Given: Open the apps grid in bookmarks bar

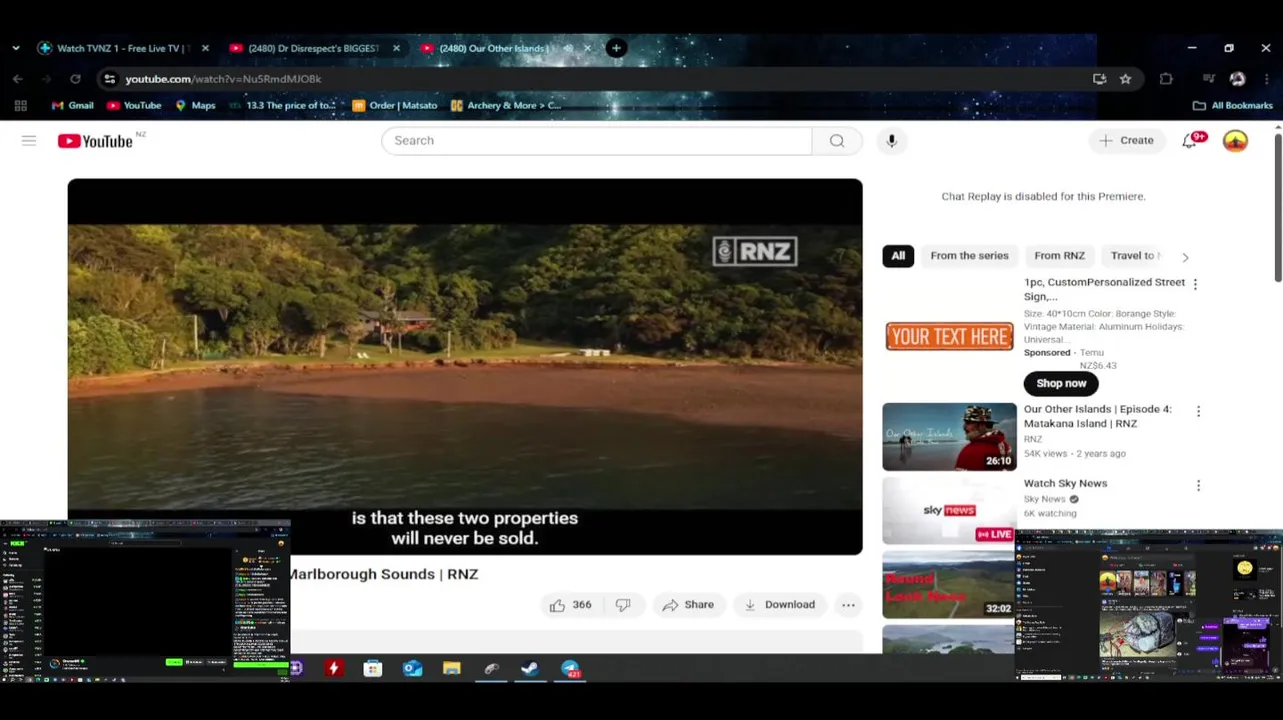Looking at the screenshot, I should 20,105.
